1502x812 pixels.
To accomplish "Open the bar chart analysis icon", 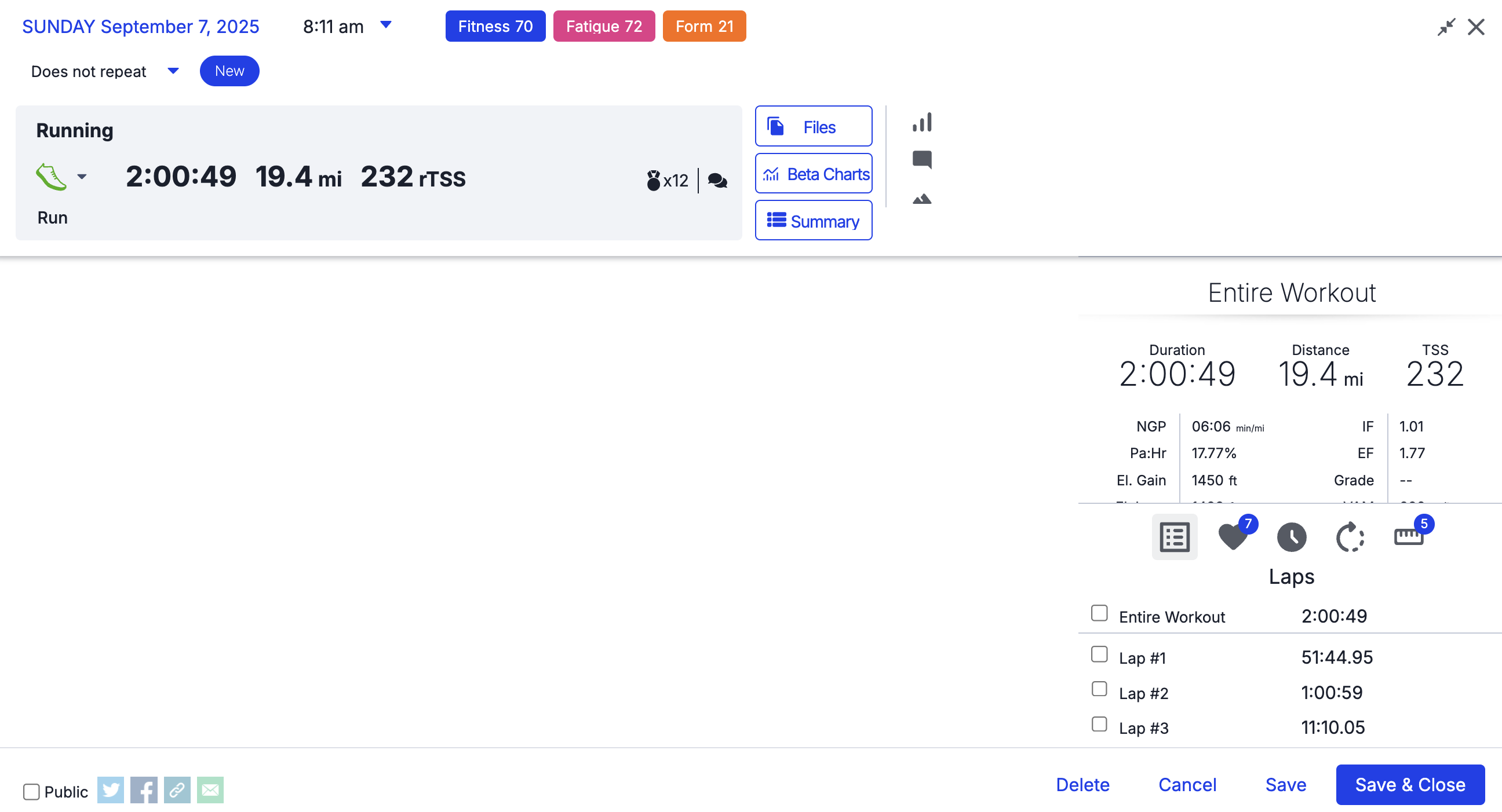I will pos(922,122).
